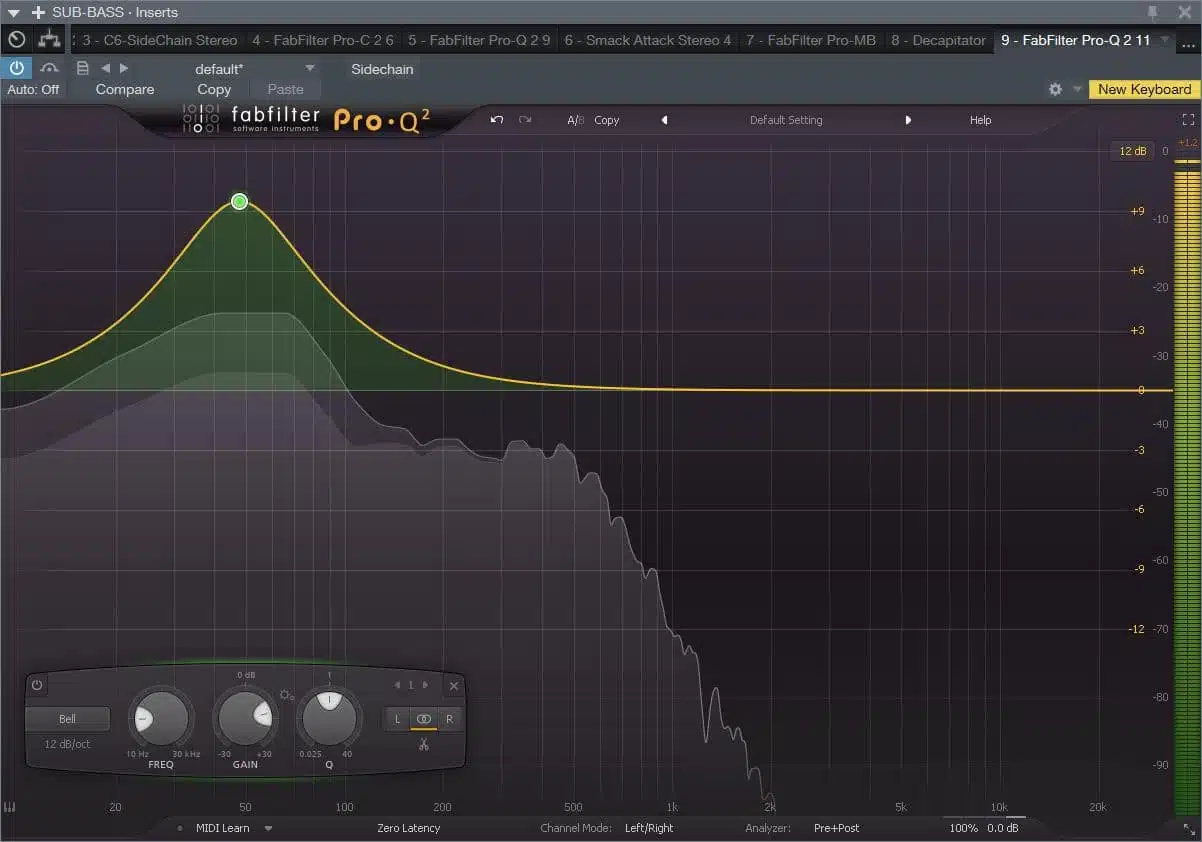Image resolution: width=1202 pixels, height=842 pixels.
Task: Set band to stereo linked mode
Action: 424,719
